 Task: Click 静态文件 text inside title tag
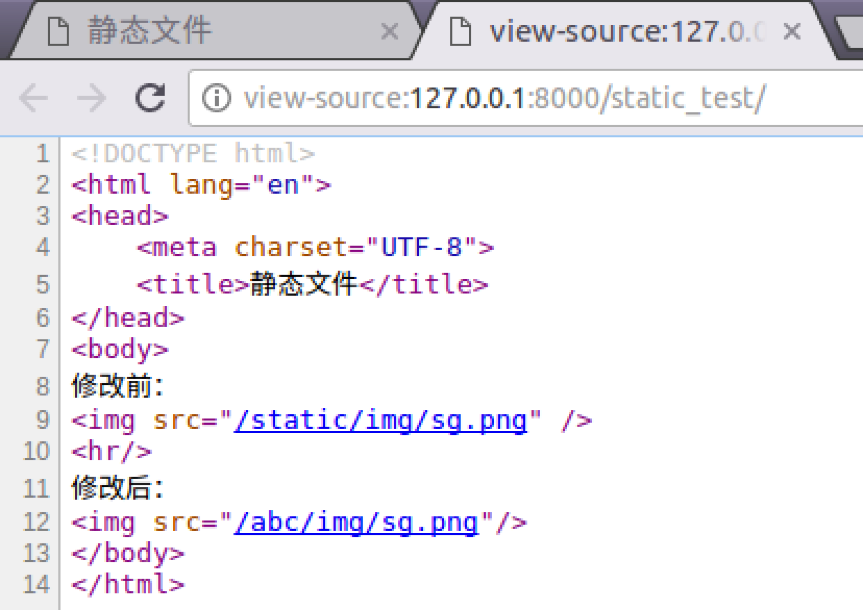pyautogui.click(x=303, y=284)
